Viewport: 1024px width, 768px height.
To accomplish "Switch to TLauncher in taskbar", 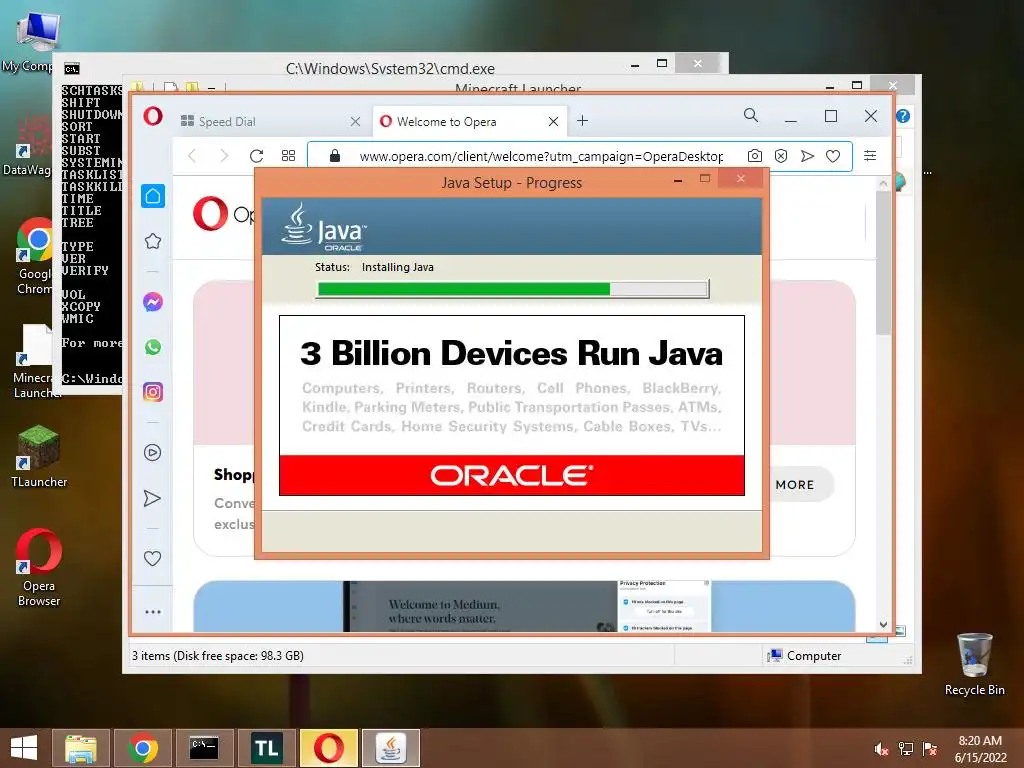I will [266, 748].
